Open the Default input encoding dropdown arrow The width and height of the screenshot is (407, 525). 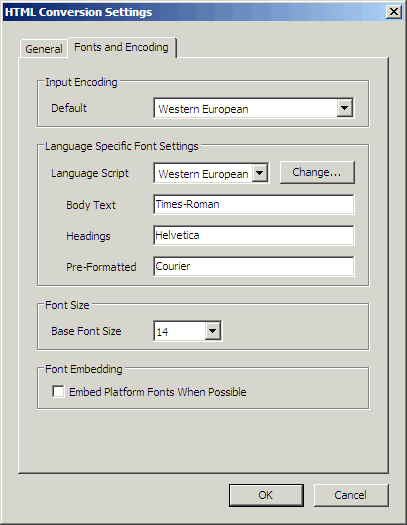point(345,108)
